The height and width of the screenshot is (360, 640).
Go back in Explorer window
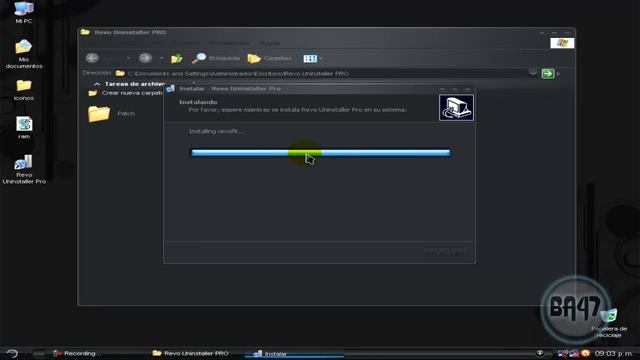point(92,58)
